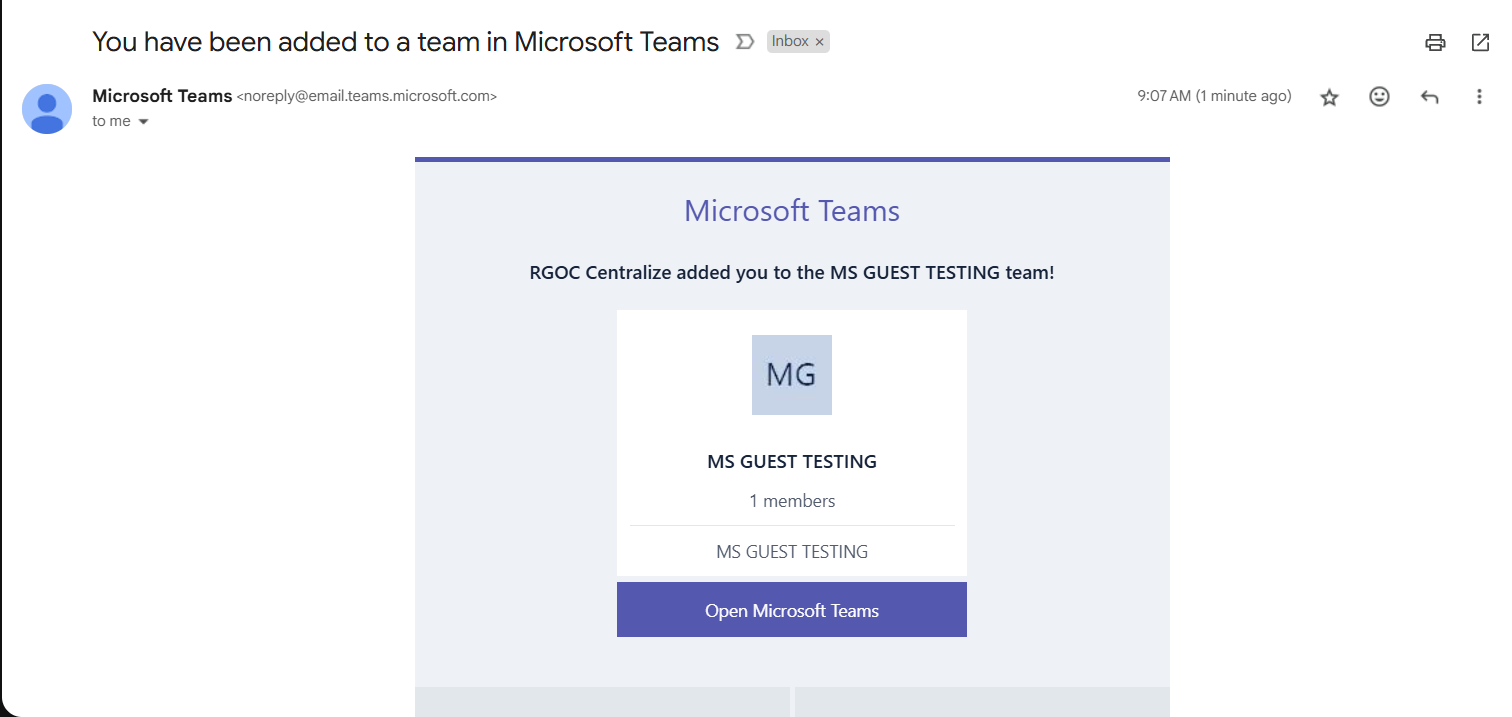Click the Microsoft Teams heading in the email
1512x717 pixels.
pos(792,211)
